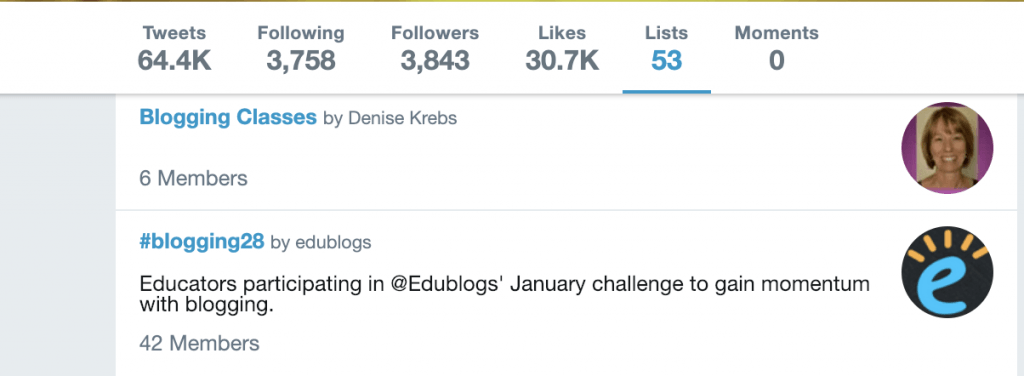Image resolution: width=1024 pixels, height=376 pixels.
Task: Open the Blogging Classes list
Action: click(x=228, y=118)
